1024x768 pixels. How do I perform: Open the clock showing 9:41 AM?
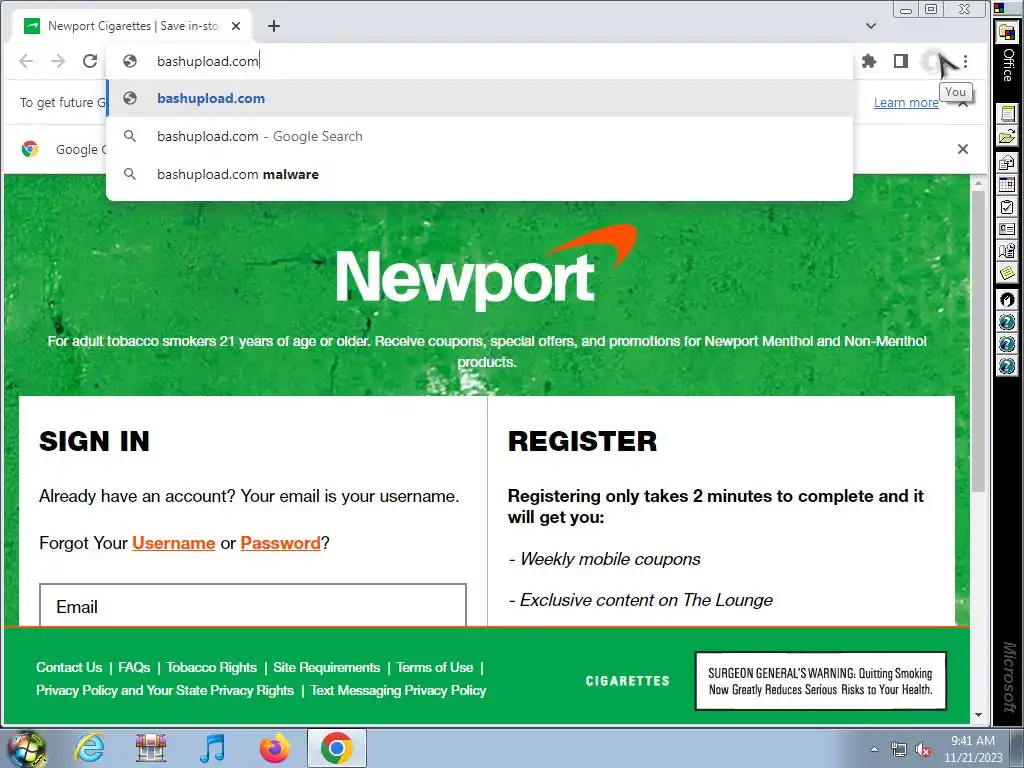coord(973,748)
